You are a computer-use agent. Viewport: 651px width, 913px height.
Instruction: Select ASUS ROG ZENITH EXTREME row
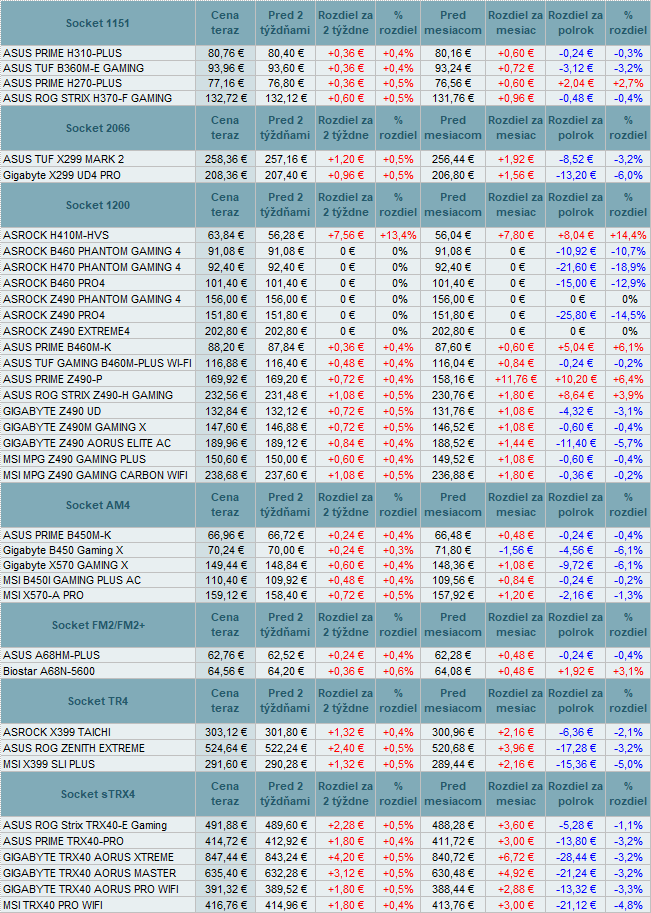pos(74,748)
